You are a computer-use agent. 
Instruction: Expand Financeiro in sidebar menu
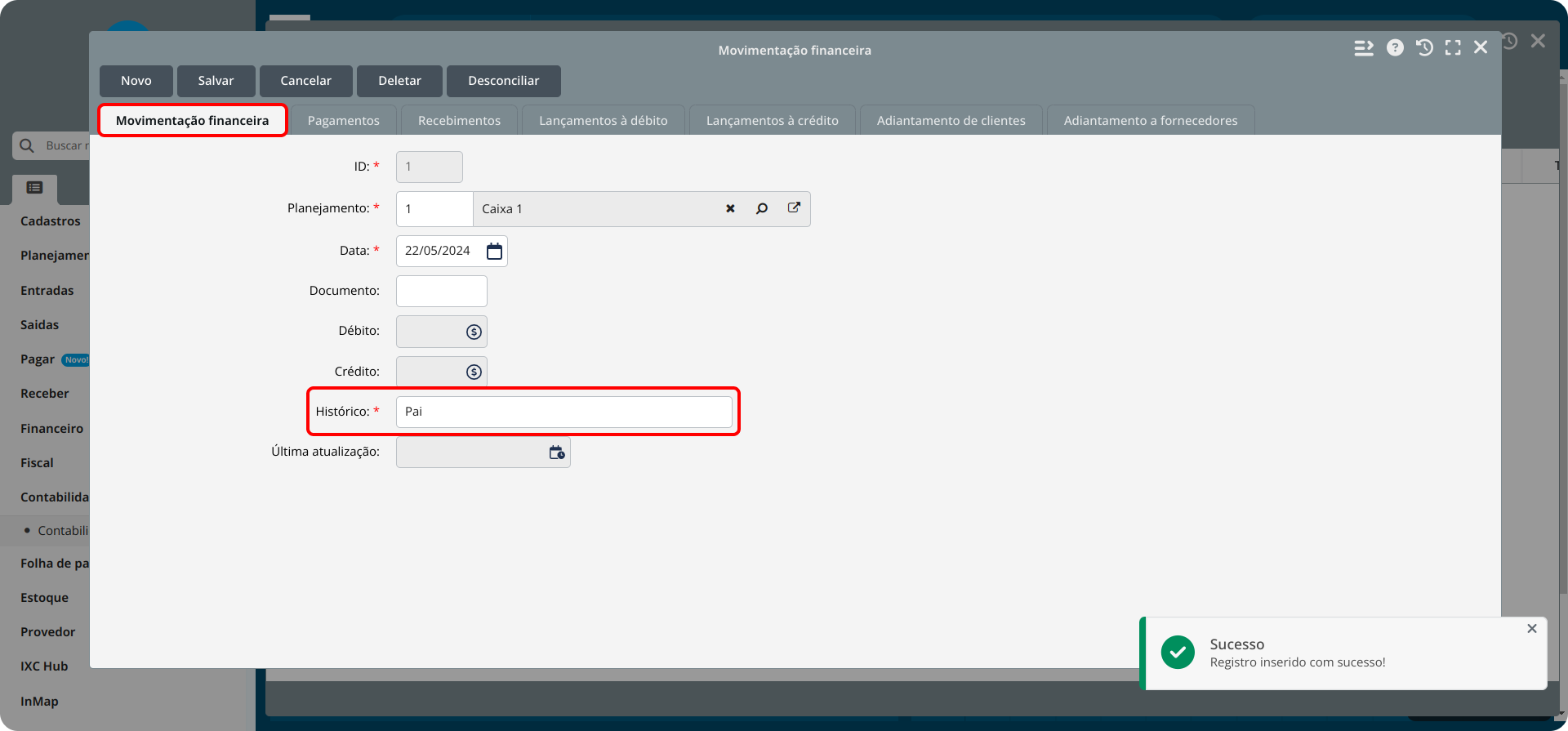pyautogui.click(x=51, y=429)
